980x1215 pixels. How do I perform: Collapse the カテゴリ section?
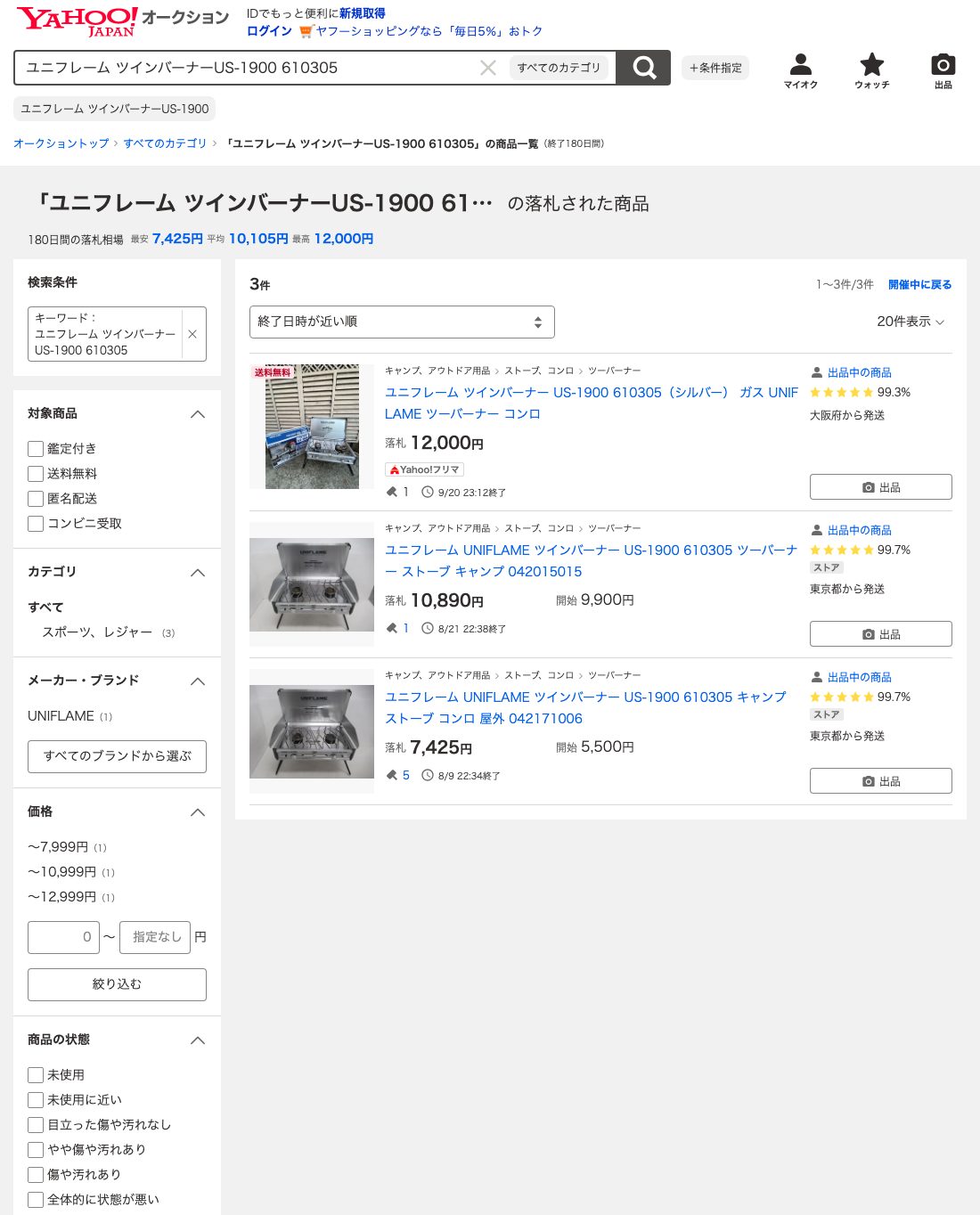coord(198,573)
